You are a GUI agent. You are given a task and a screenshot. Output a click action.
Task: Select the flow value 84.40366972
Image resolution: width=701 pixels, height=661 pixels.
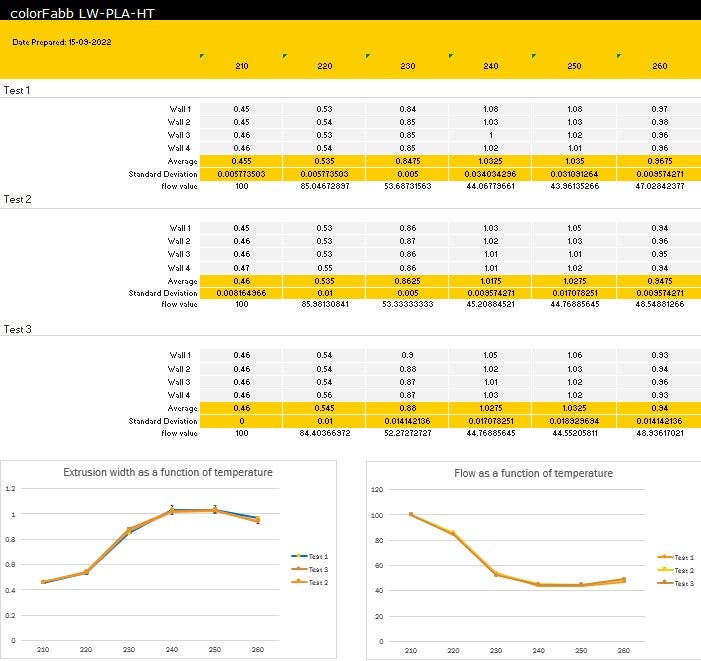[x=325, y=433]
